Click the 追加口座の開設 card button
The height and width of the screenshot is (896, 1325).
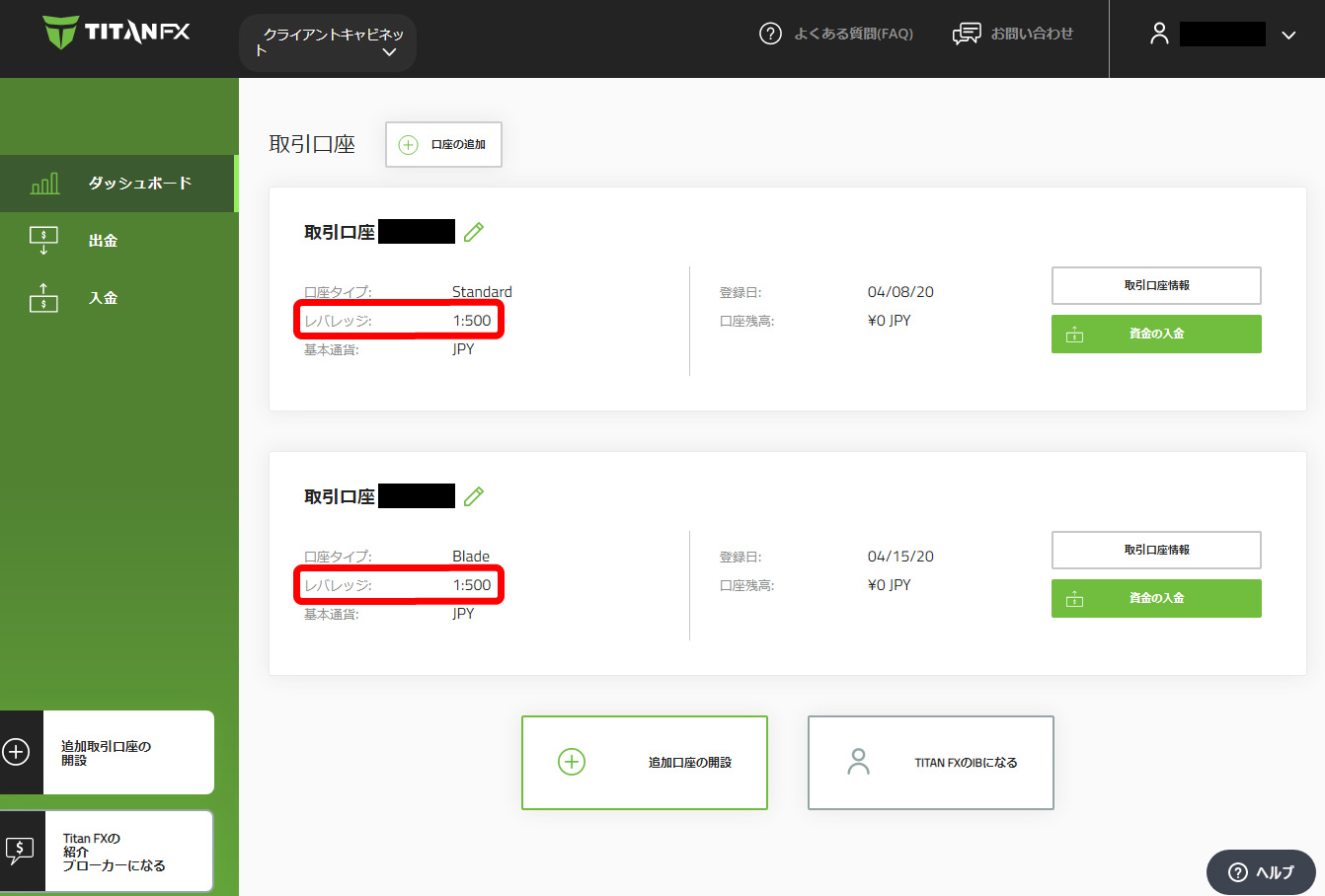(x=645, y=763)
